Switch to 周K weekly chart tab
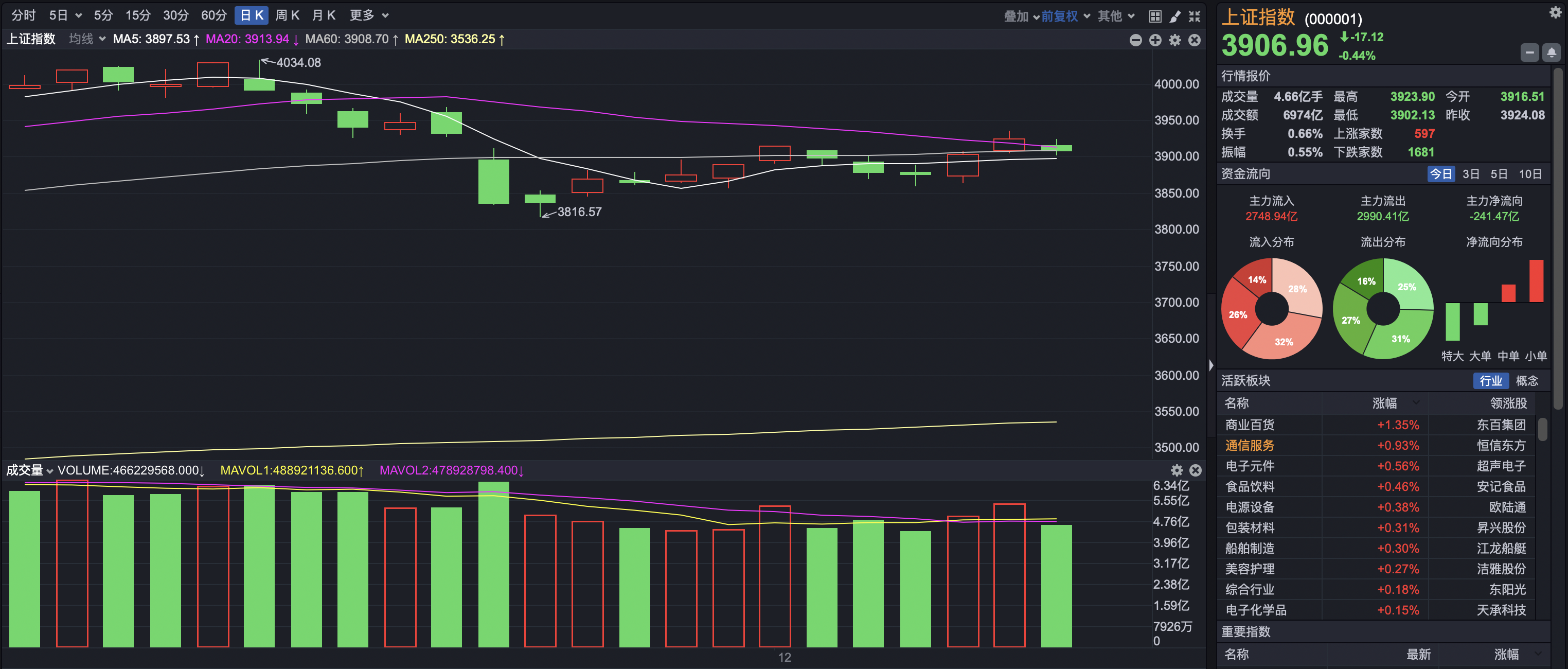1568x669 pixels. point(287,15)
